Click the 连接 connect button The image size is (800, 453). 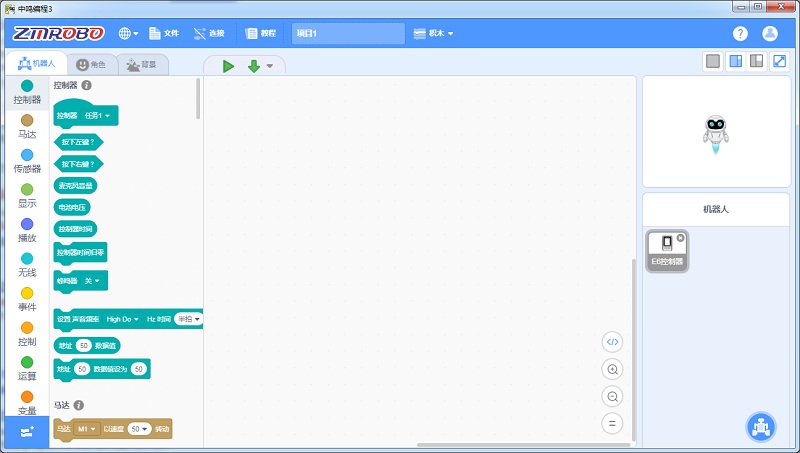coord(209,33)
